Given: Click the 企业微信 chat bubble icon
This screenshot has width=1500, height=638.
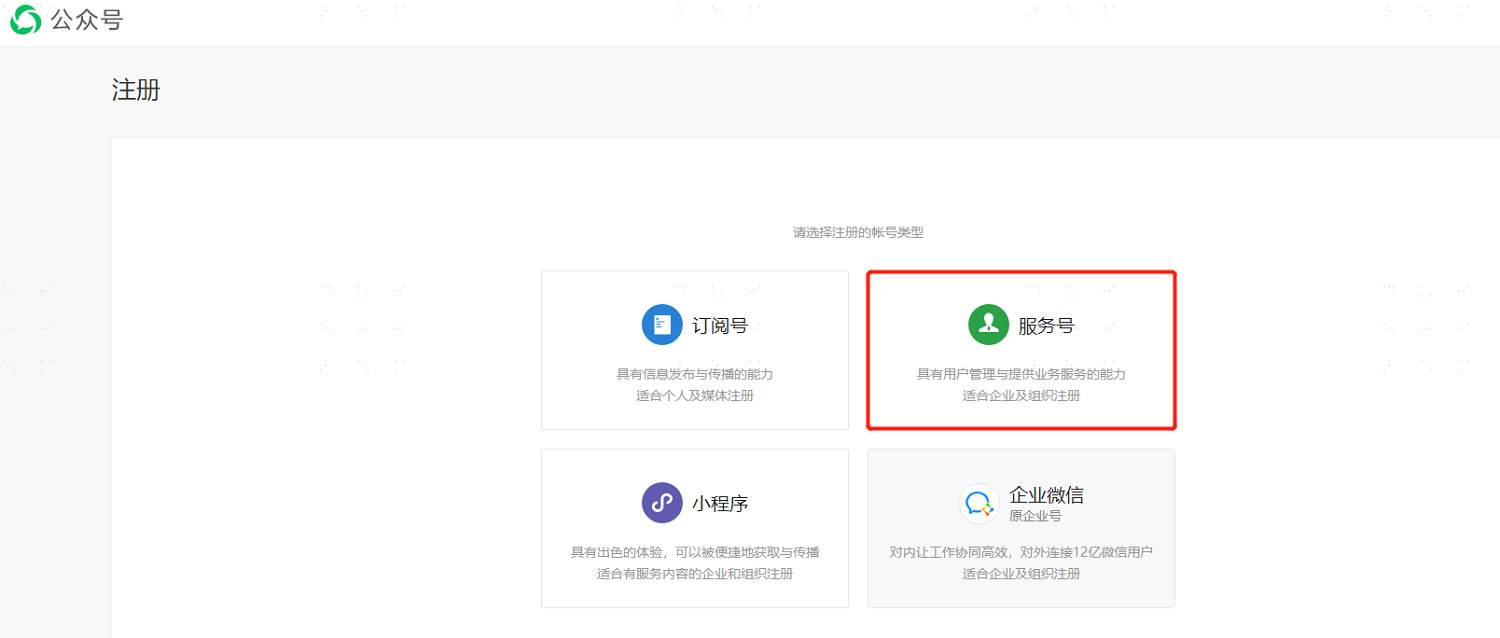Looking at the screenshot, I should tap(979, 503).
